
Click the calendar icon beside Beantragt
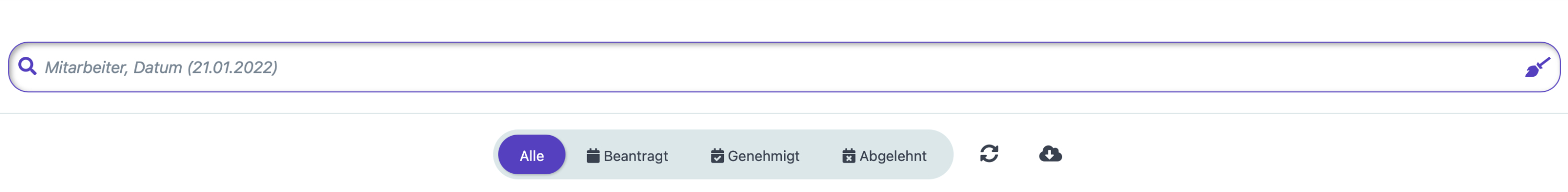tap(593, 155)
